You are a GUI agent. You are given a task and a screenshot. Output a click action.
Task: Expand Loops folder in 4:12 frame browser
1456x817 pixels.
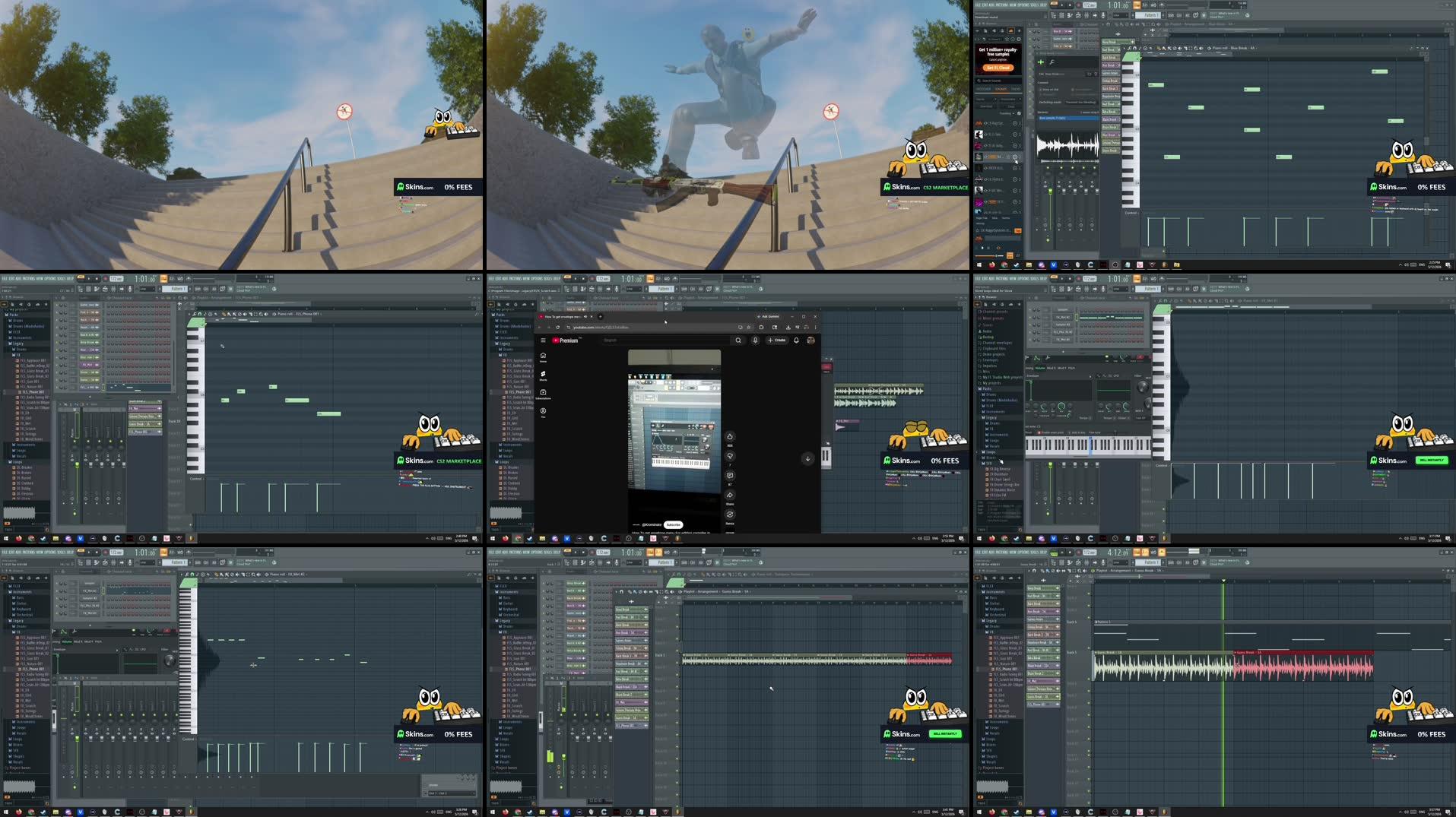click(988, 739)
